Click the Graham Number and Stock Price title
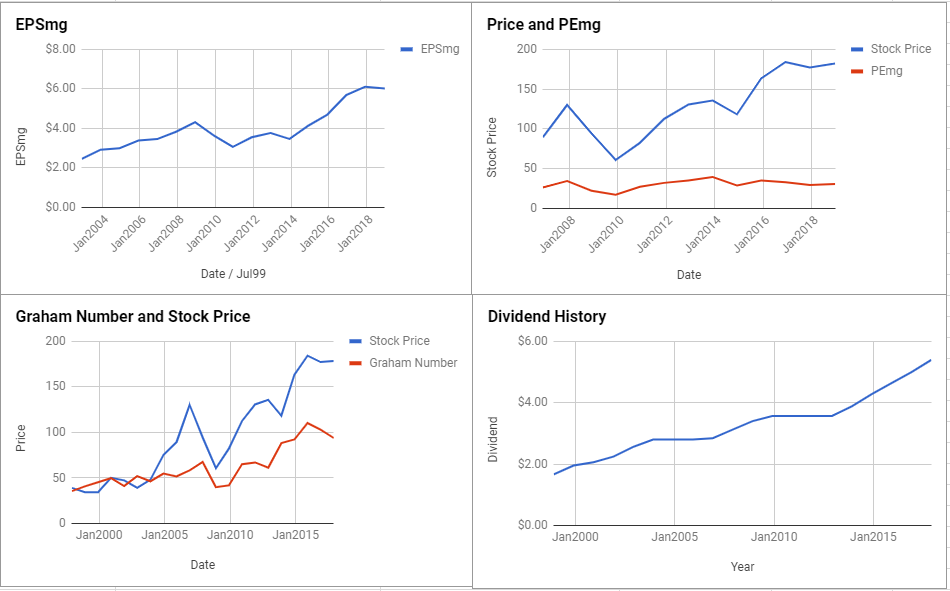Screen dimensions: 950x591 pos(133,316)
